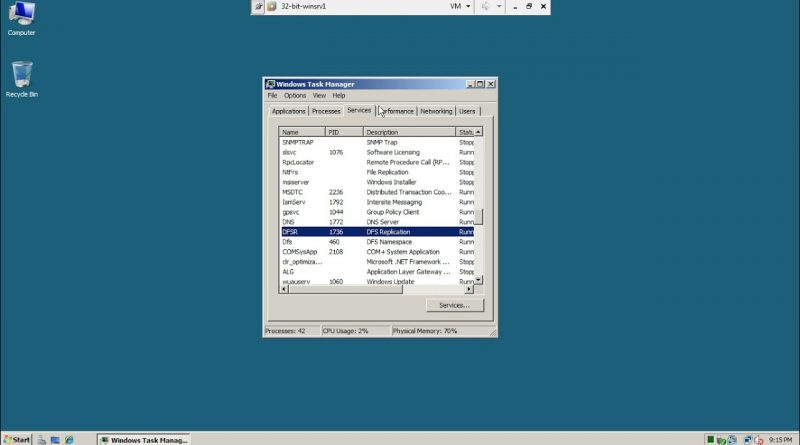This screenshot has height=445, width=800.
Task: Click the horizontal scroll right arrow
Action: click(469, 289)
